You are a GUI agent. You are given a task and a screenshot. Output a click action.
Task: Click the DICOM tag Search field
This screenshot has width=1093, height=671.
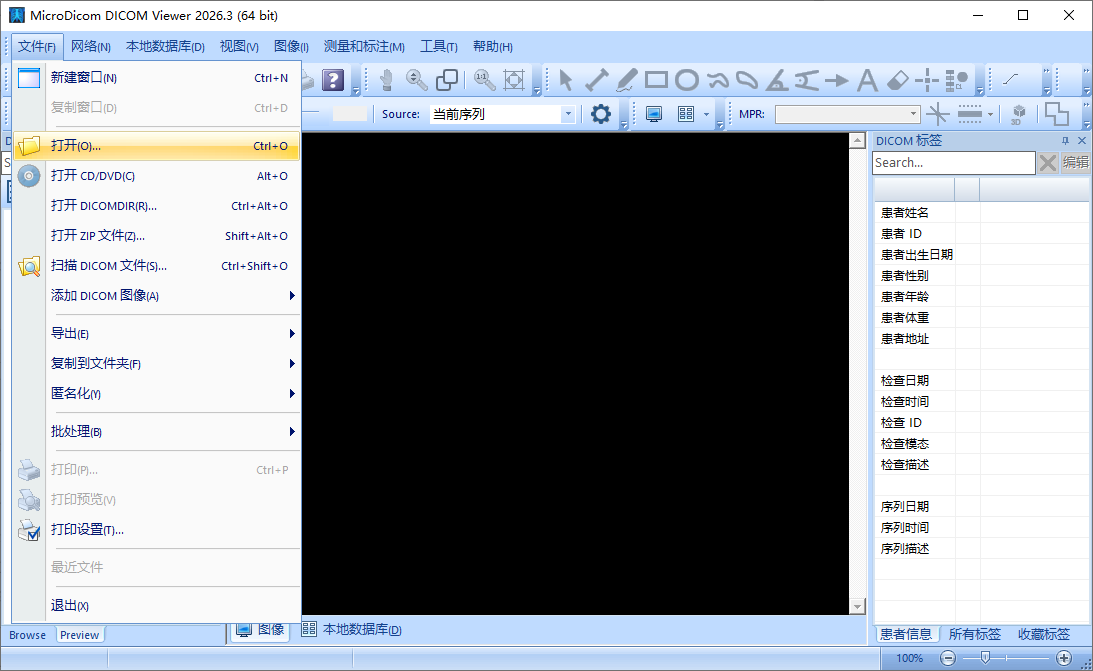coord(954,162)
